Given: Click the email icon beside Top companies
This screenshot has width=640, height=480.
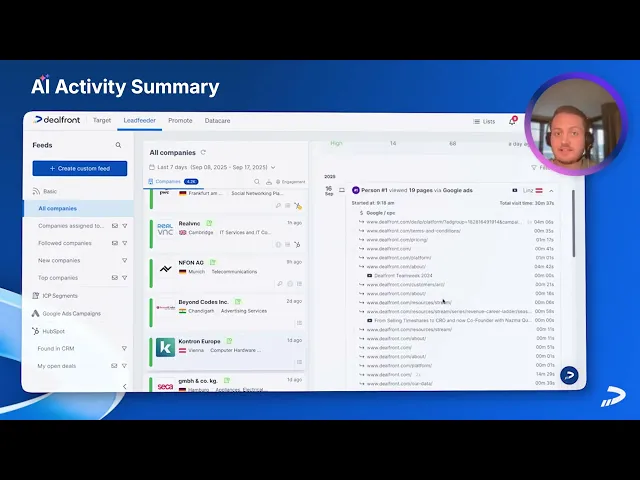Looking at the screenshot, I should (x=115, y=278).
